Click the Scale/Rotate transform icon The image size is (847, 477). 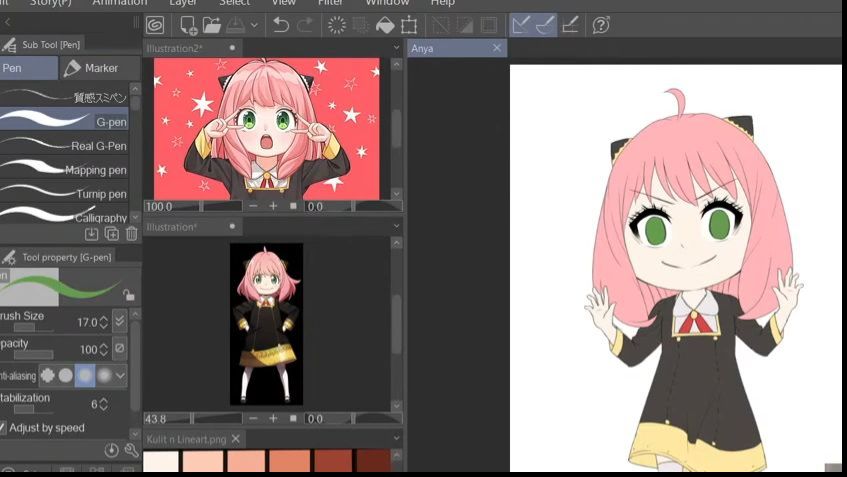click(409, 25)
